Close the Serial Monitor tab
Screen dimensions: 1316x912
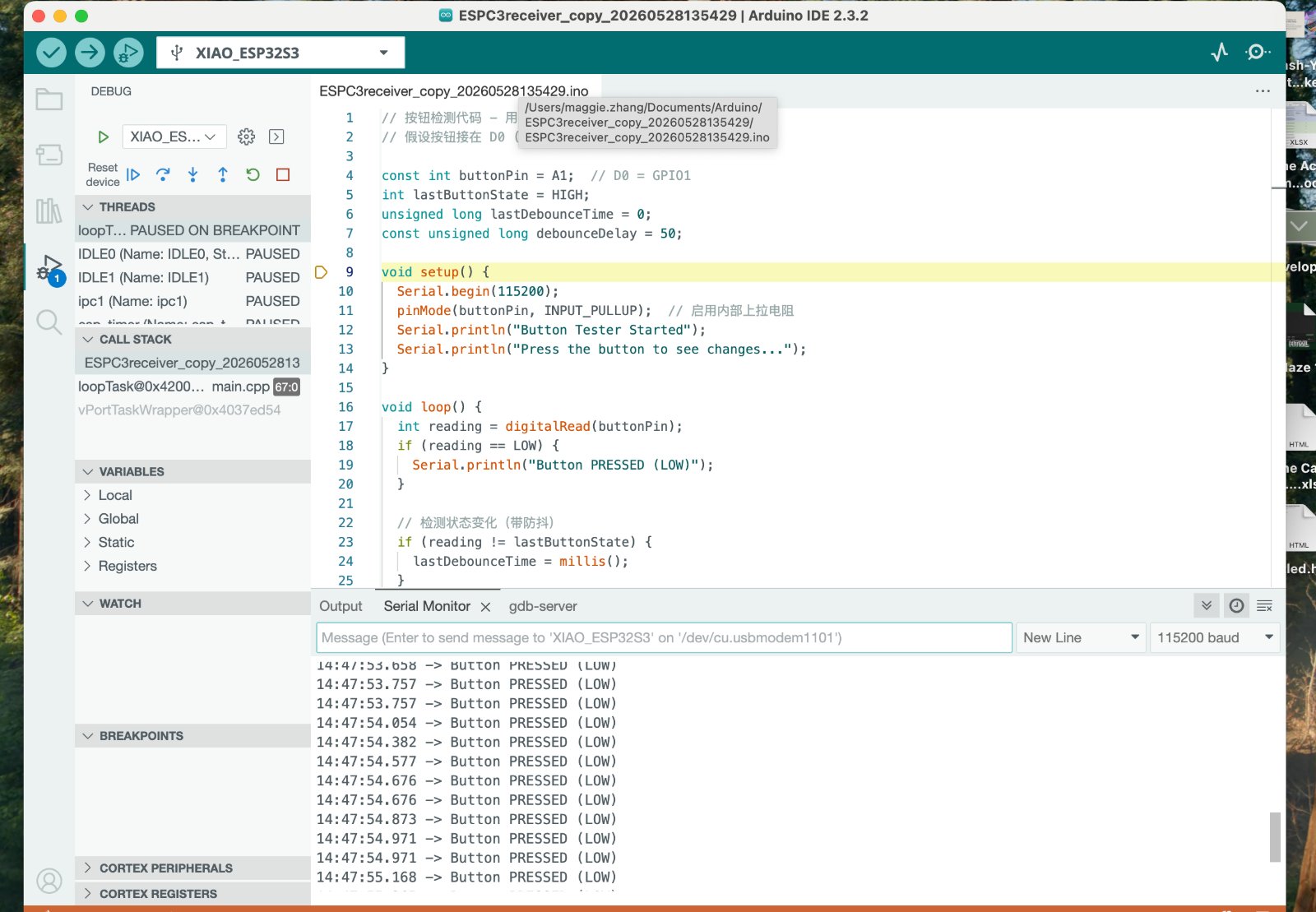486,607
